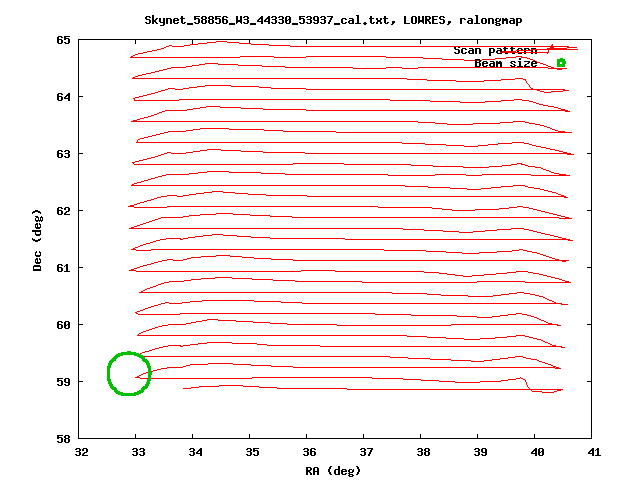
Task: Click the 'RA (deg)' x-axis label
Action: point(333,471)
